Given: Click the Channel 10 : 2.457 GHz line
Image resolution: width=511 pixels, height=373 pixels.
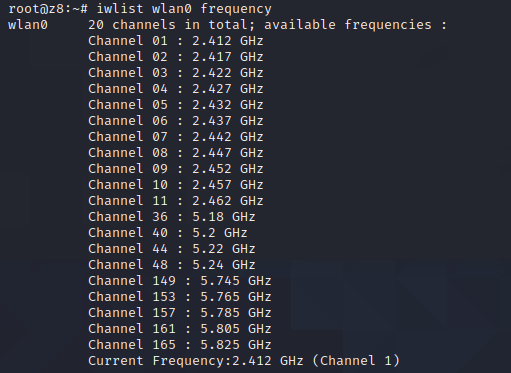Looking at the screenshot, I should 176,185.
